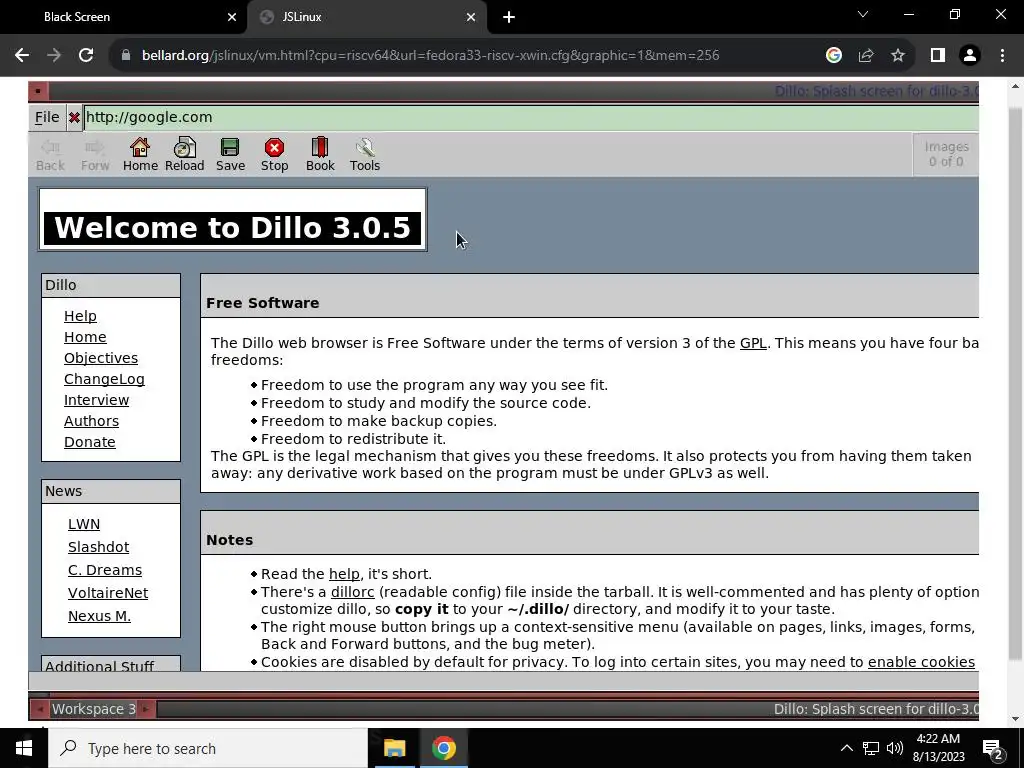Bookmark this page with the star icon
Image resolution: width=1024 pixels, height=768 pixels.
898,56
